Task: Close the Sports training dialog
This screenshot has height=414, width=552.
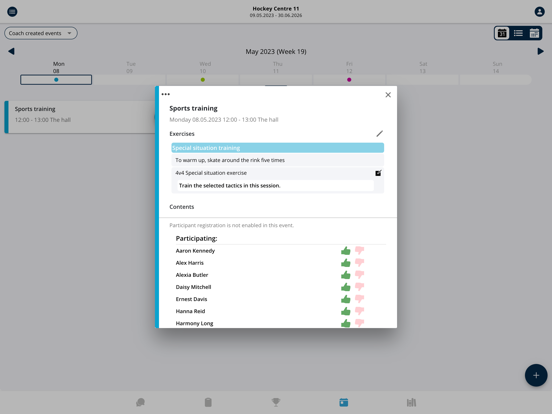Action: pyautogui.click(x=388, y=95)
